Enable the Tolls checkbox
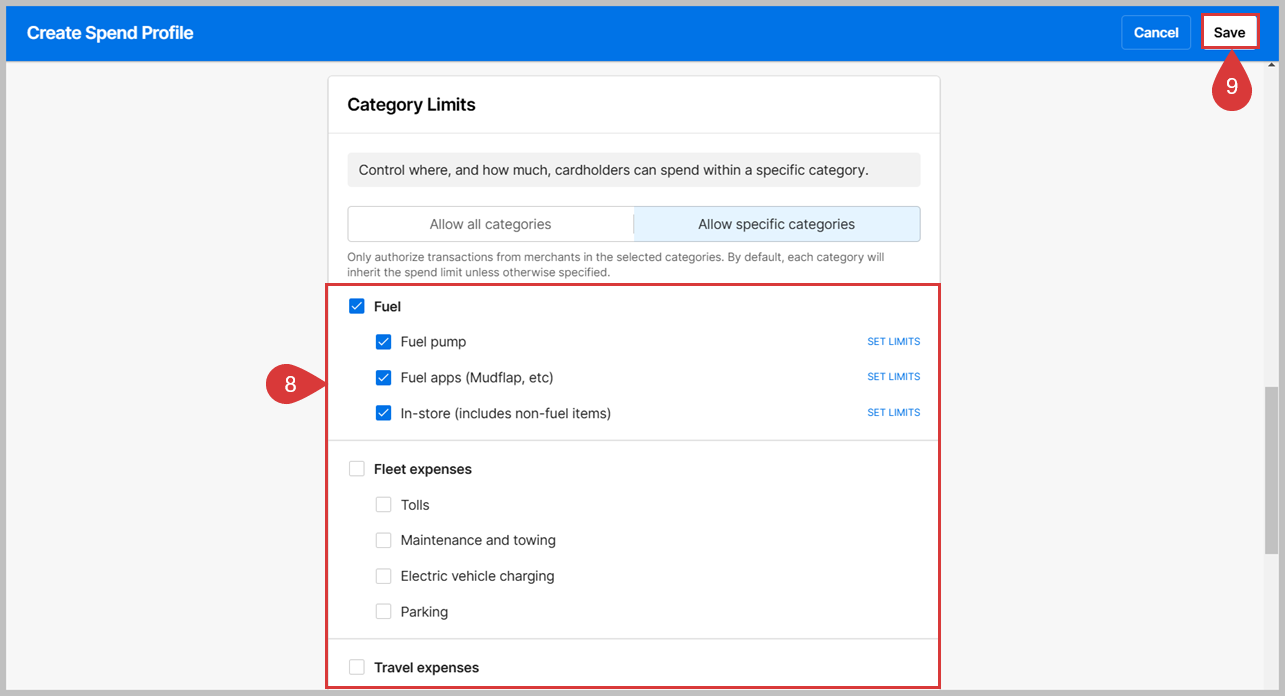Viewport: 1285px width, 696px height. [x=383, y=505]
